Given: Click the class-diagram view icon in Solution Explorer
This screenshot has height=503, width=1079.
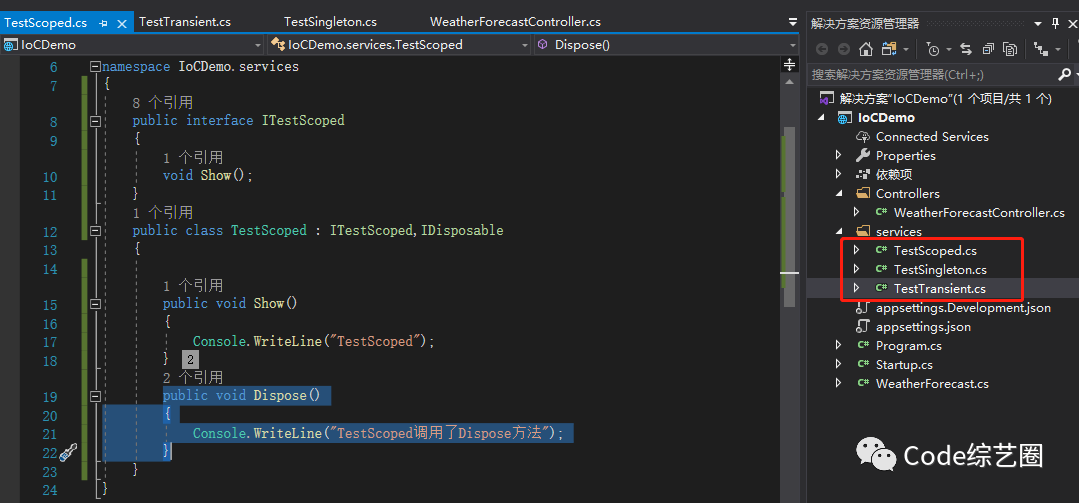Looking at the screenshot, I should click(x=1040, y=49).
